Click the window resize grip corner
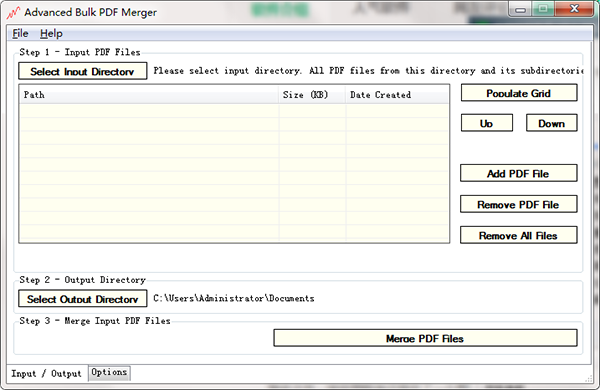Viewport: 600px width, 390px height. point(589,379)
